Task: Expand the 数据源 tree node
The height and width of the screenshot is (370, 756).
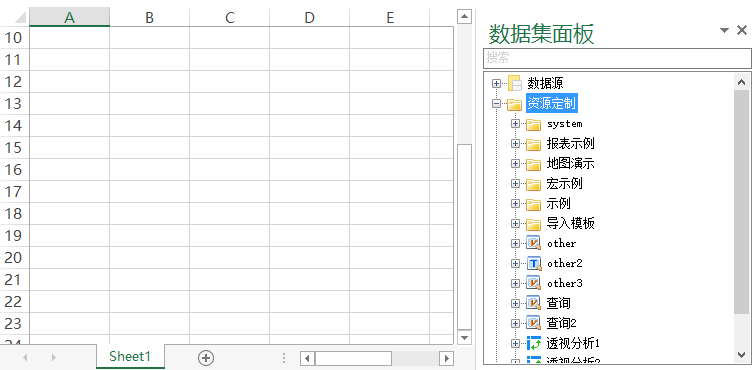Action: coord(496,83)
